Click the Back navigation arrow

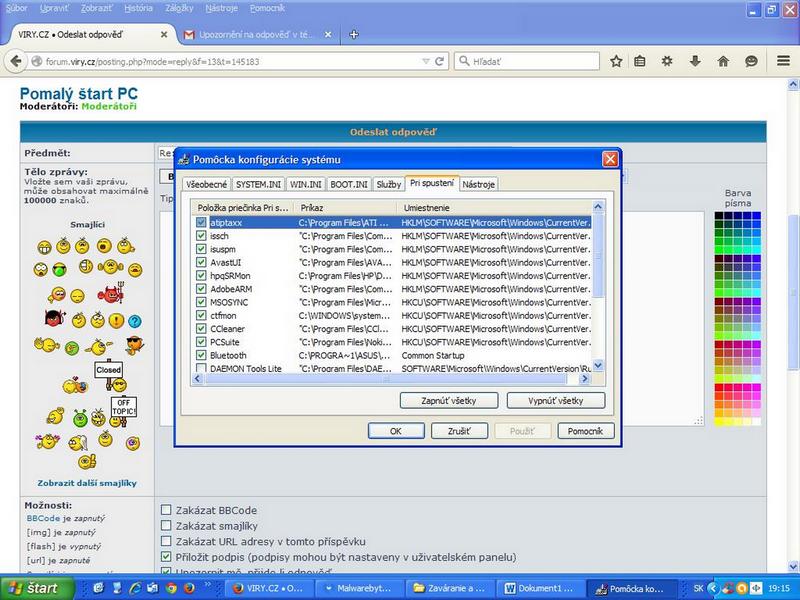tap(14, 61)
